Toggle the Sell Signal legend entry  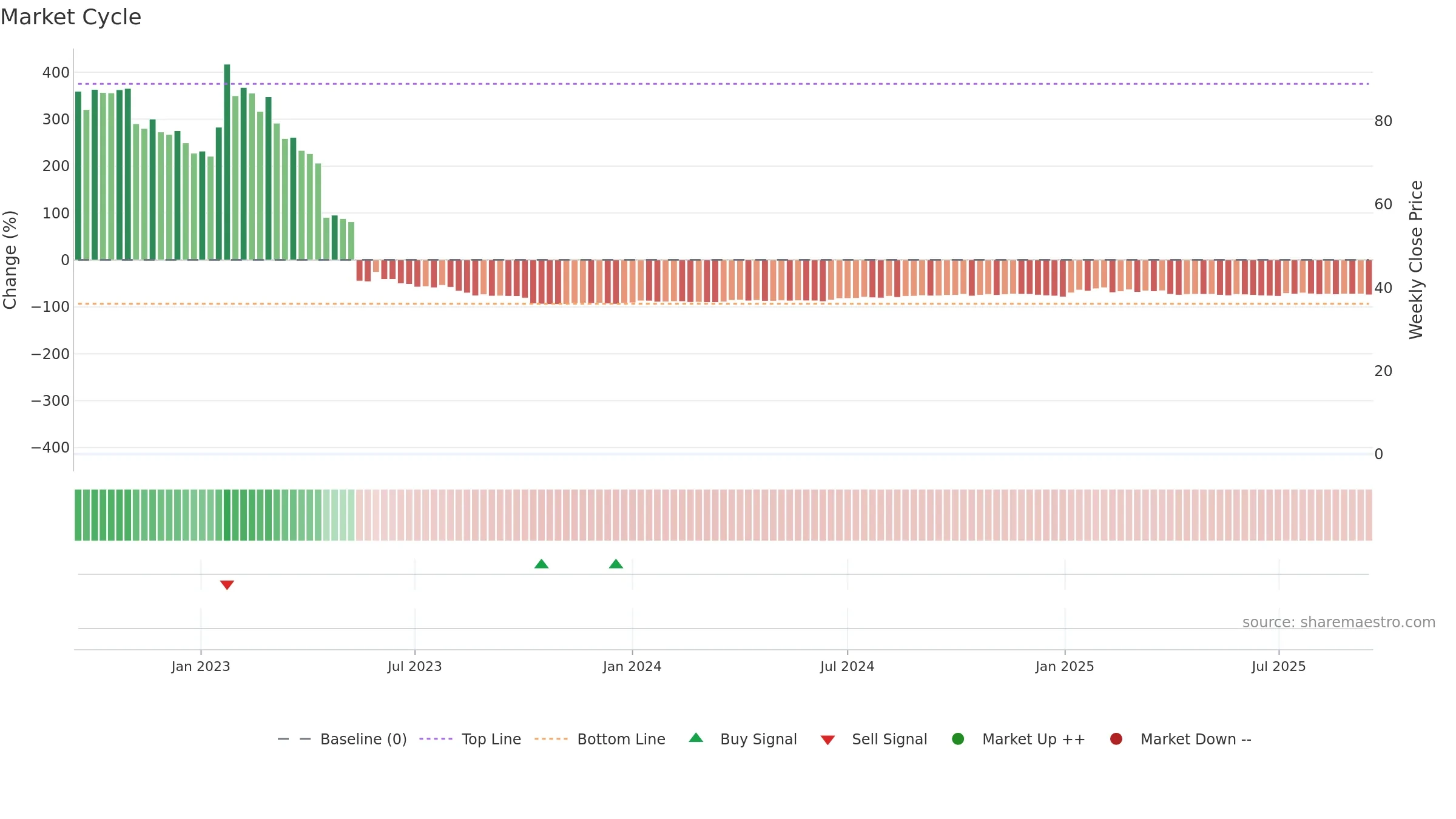coord(874,739)
